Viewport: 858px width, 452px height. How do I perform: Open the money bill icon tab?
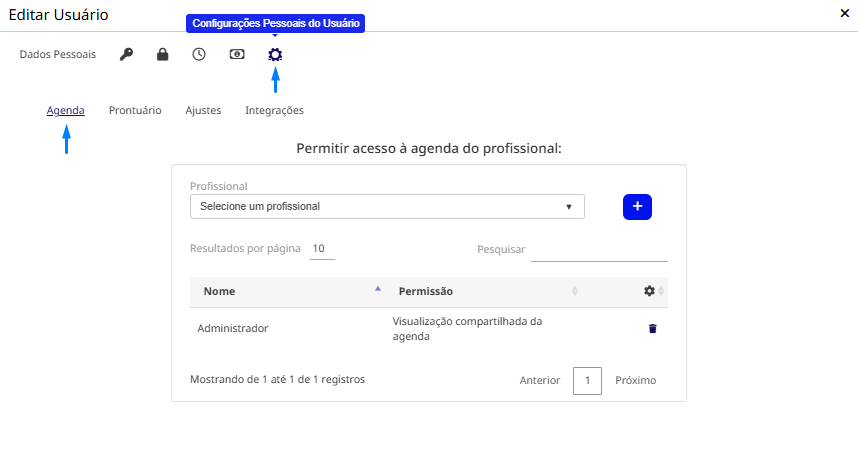237,54
